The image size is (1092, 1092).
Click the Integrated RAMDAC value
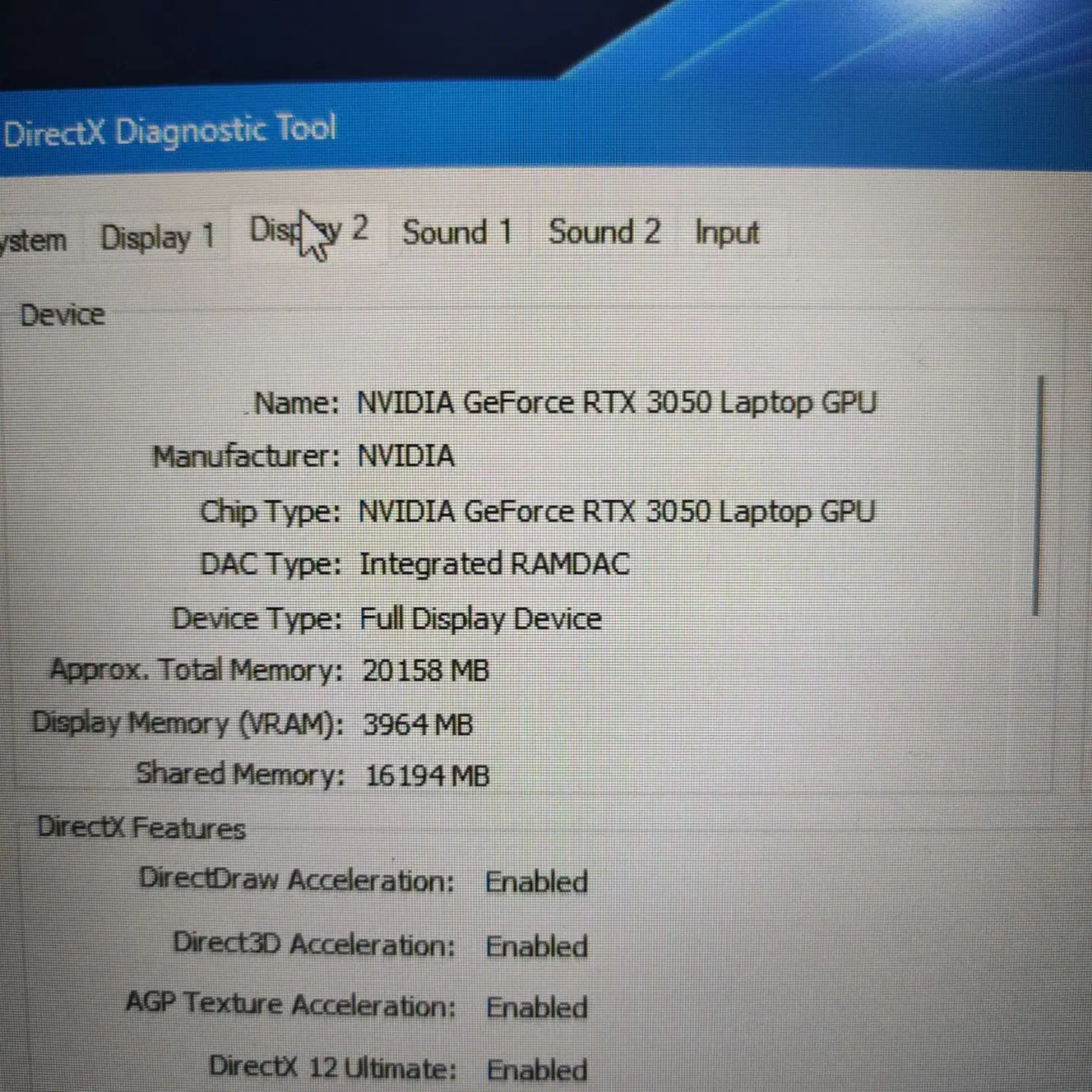[x=494, y=564]
